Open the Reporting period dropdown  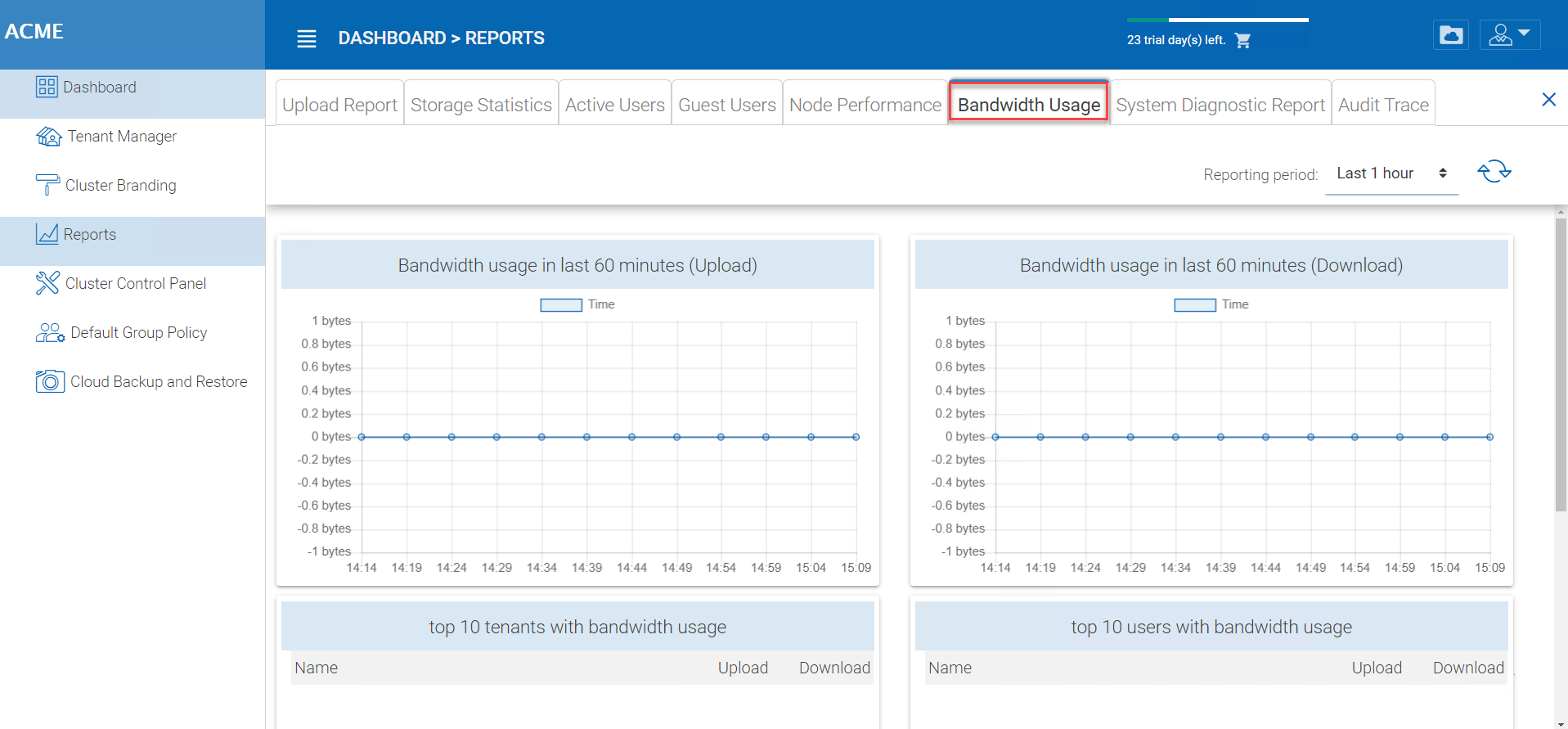(x=1391, y=173)
